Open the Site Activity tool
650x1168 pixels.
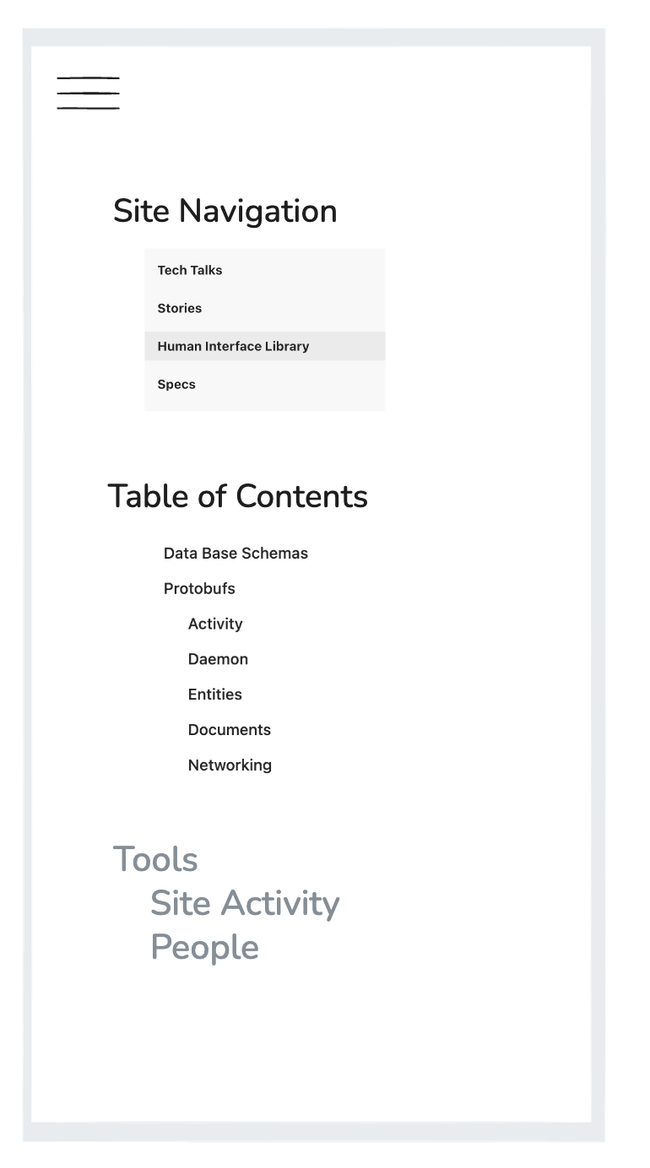245,903
